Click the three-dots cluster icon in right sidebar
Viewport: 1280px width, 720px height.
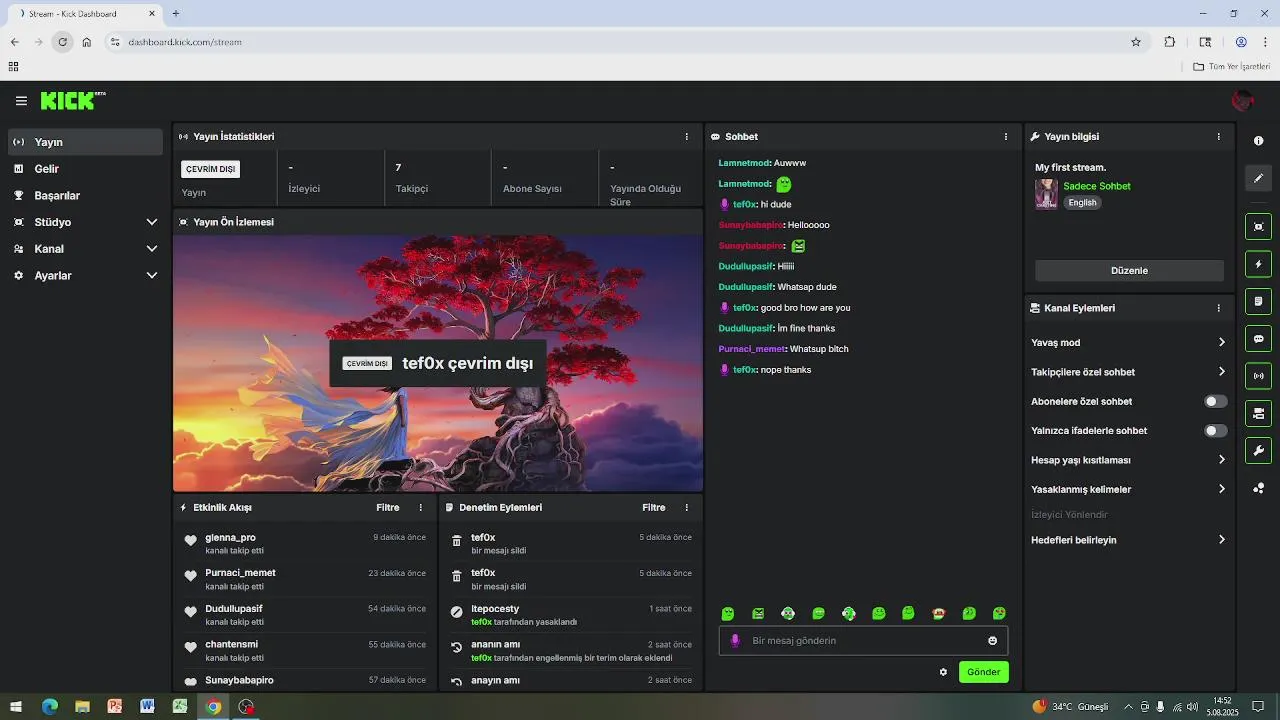click(x=1258, y=488)
